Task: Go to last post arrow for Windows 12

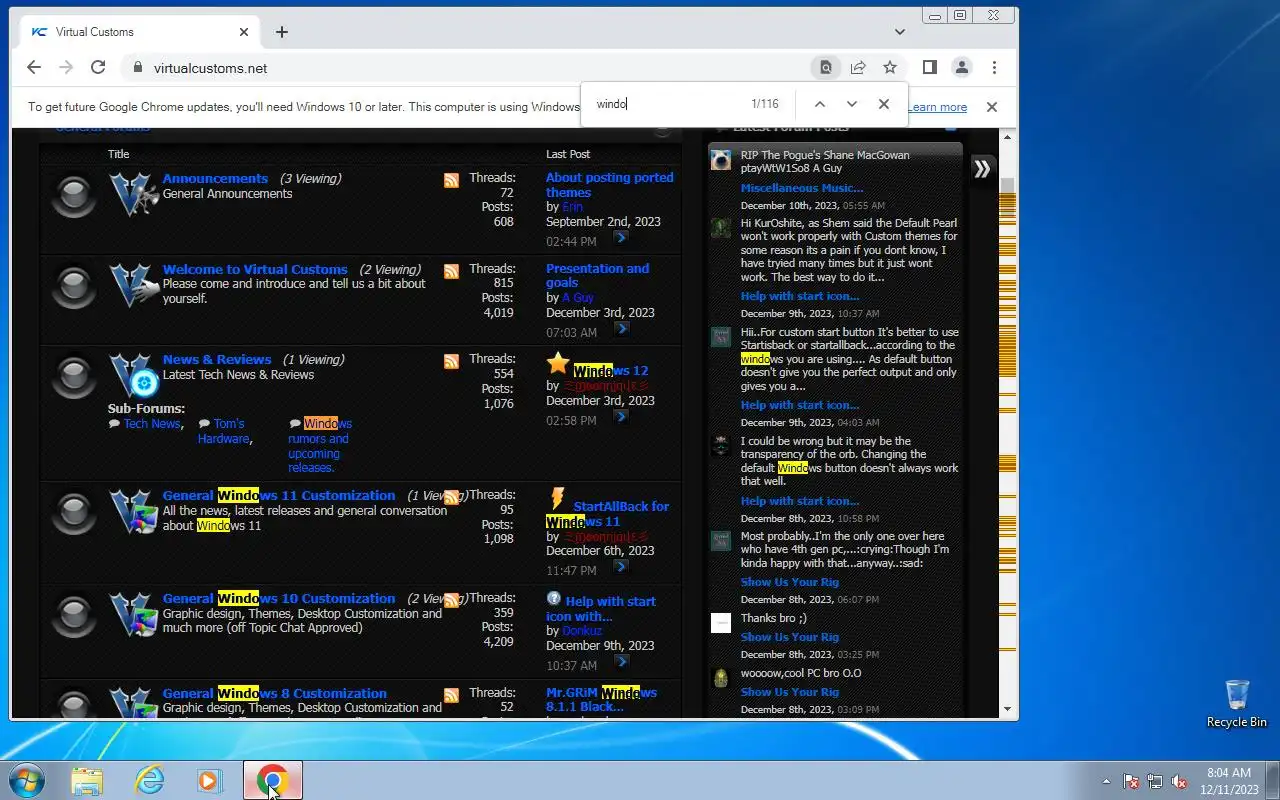Action: click(621, 416)
